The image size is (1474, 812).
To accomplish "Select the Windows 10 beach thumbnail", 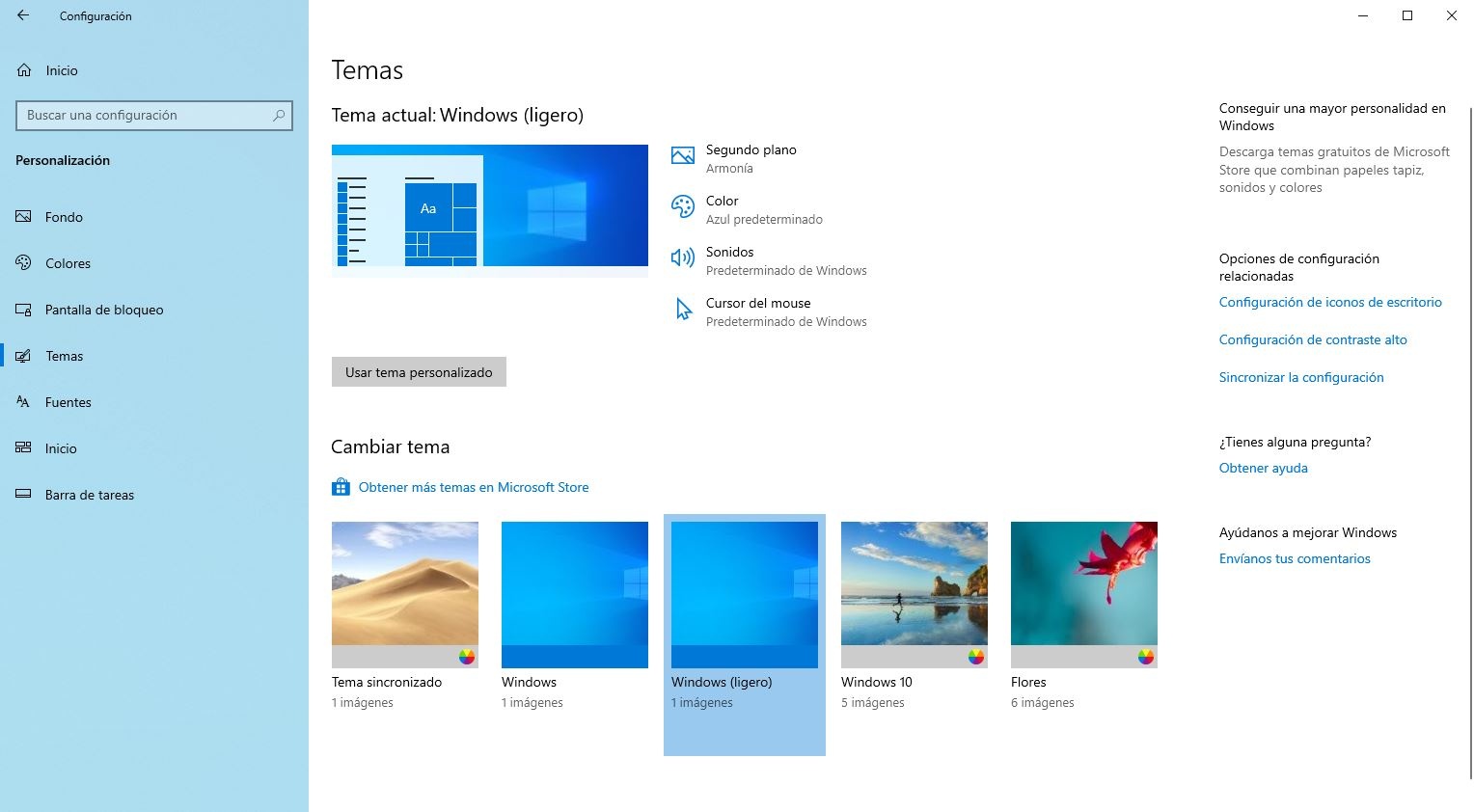I will tap(914, 595).
